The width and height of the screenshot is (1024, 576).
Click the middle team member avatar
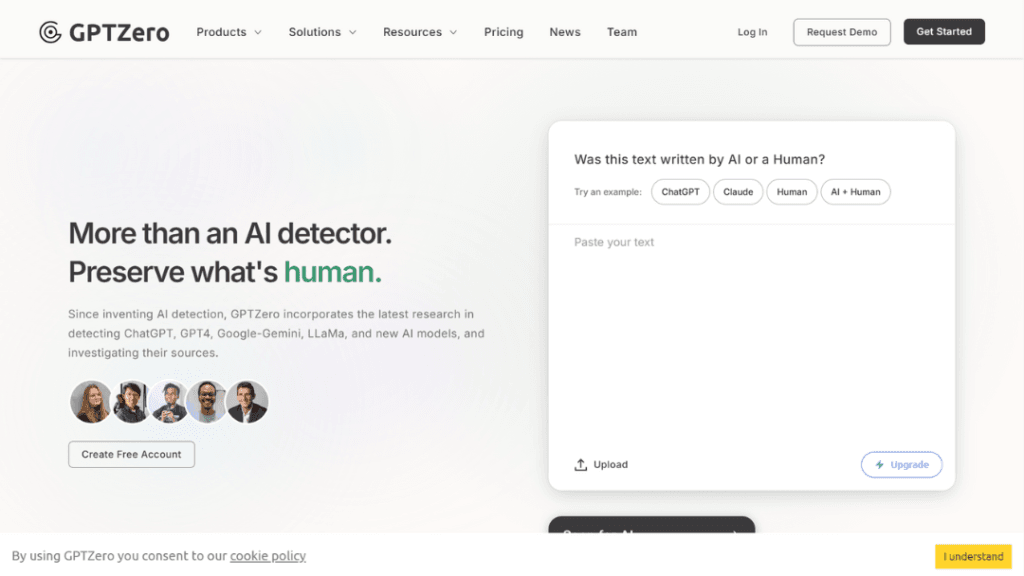coord(169,402)
